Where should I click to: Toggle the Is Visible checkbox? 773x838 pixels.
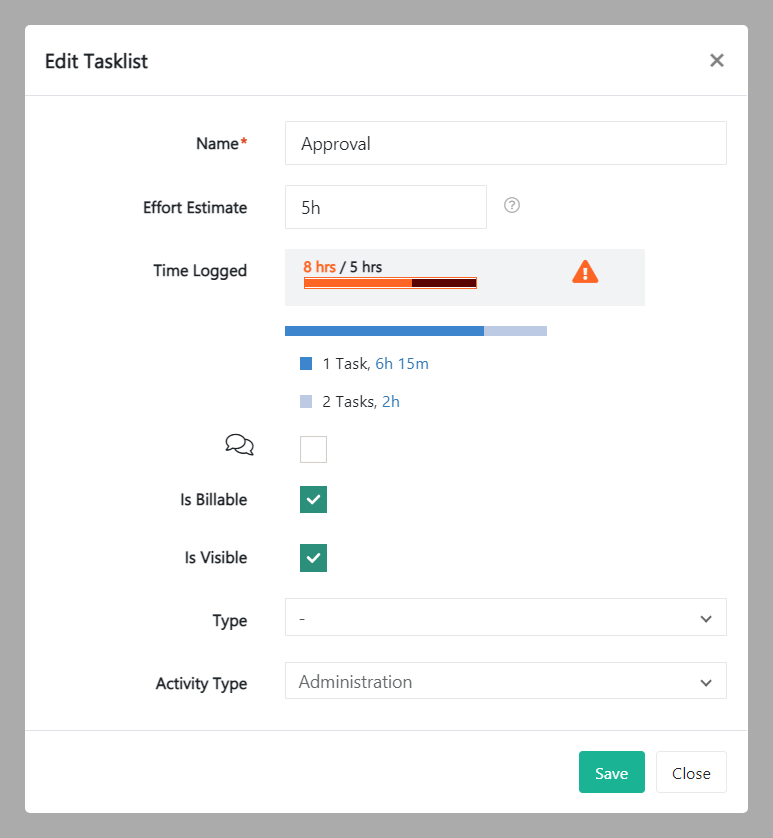[x=313, y=558]
